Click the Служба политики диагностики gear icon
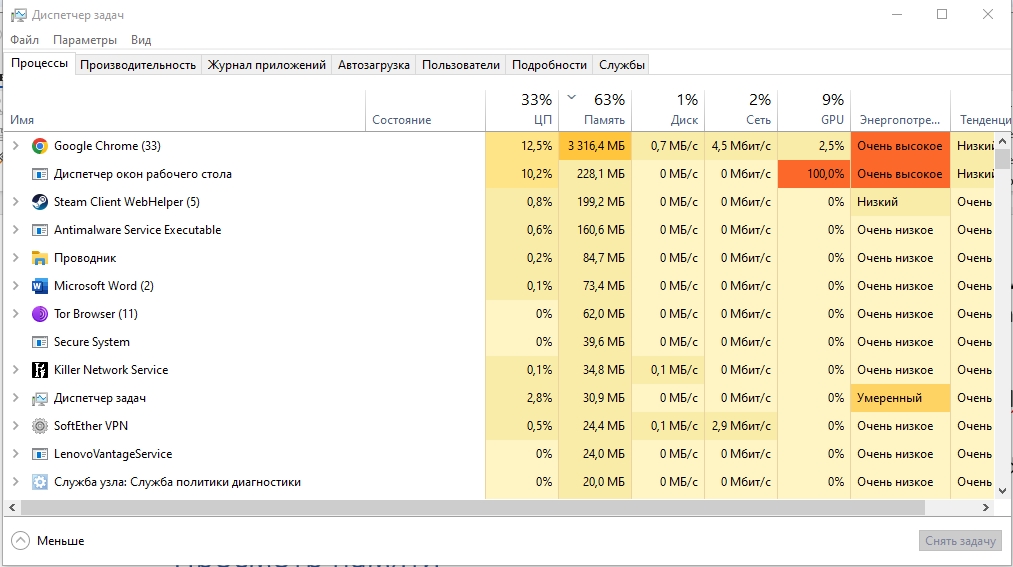Viewport: 1013px width, 567px height. pos(39,482)
